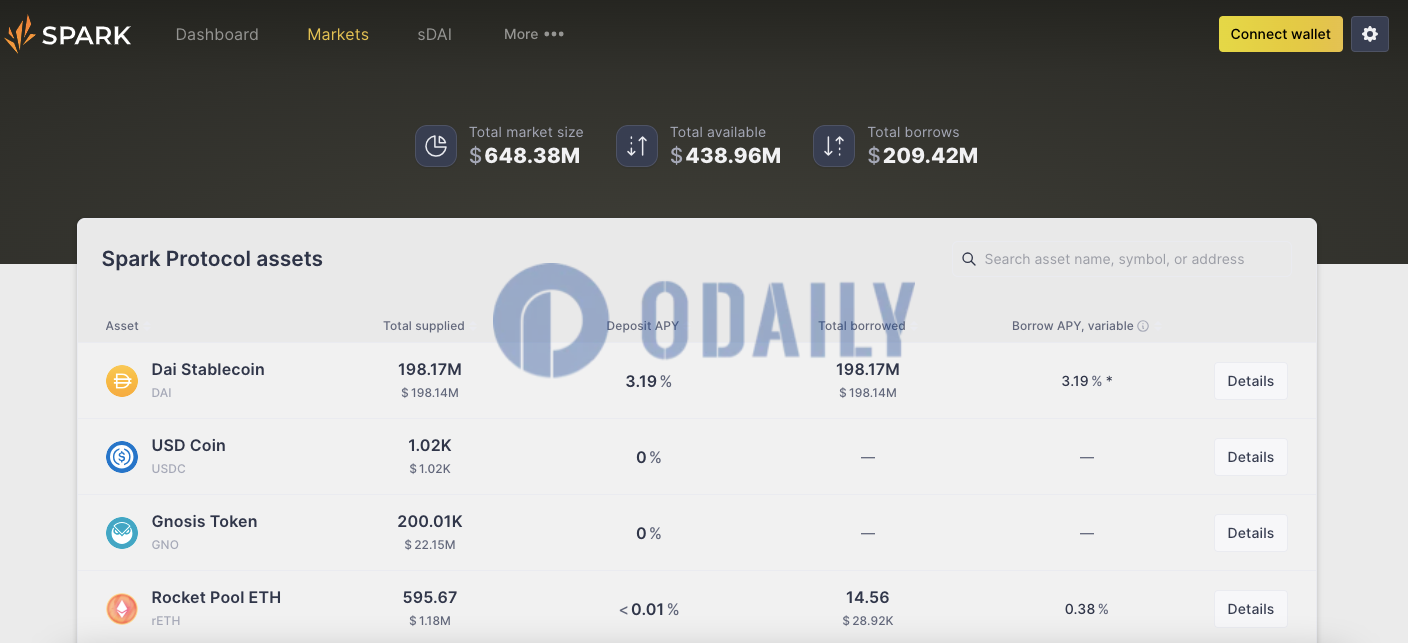Click the Spark Protocol assets heading

tap(212, 259)
